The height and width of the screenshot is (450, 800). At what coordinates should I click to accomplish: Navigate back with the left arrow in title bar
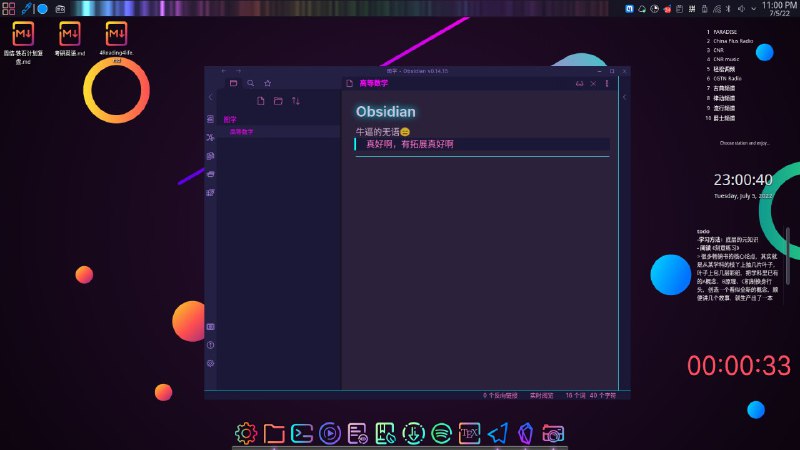[x=223, y=71]
